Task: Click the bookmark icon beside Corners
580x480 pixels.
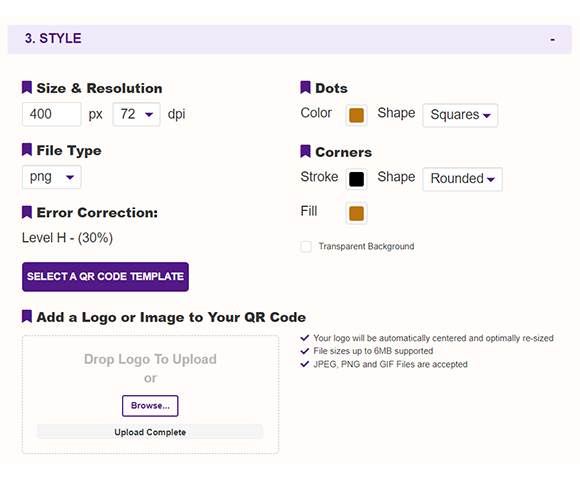Action: (x=305, y=151)
